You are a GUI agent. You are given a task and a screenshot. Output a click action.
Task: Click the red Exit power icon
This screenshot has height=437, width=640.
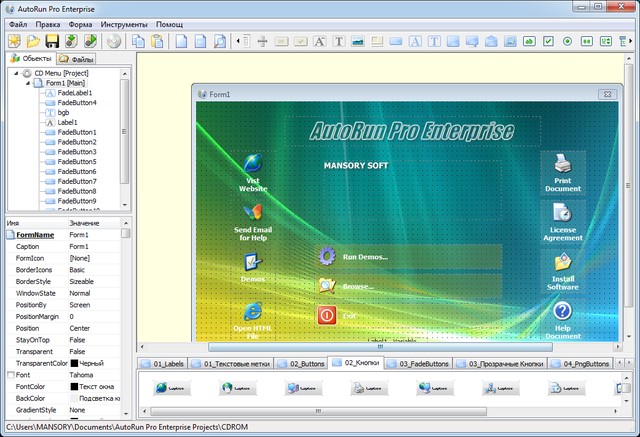(x=326, y=315)
